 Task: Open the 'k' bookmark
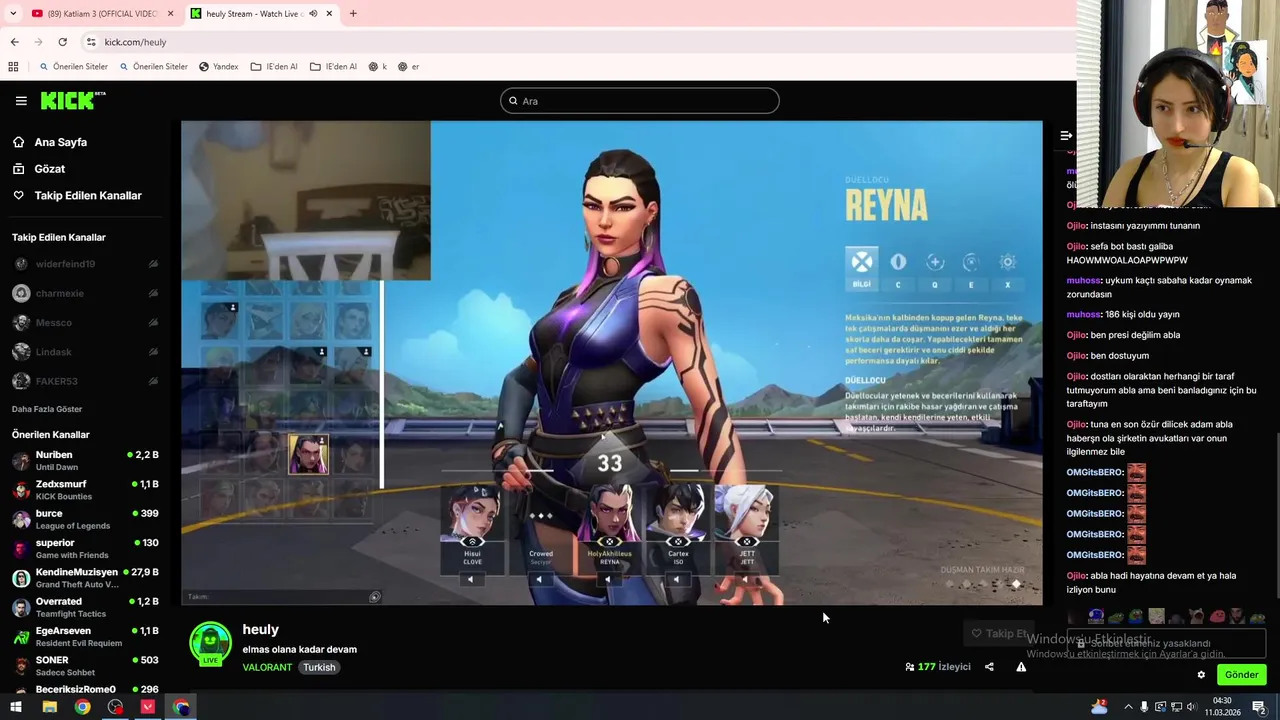coord(377,67)
